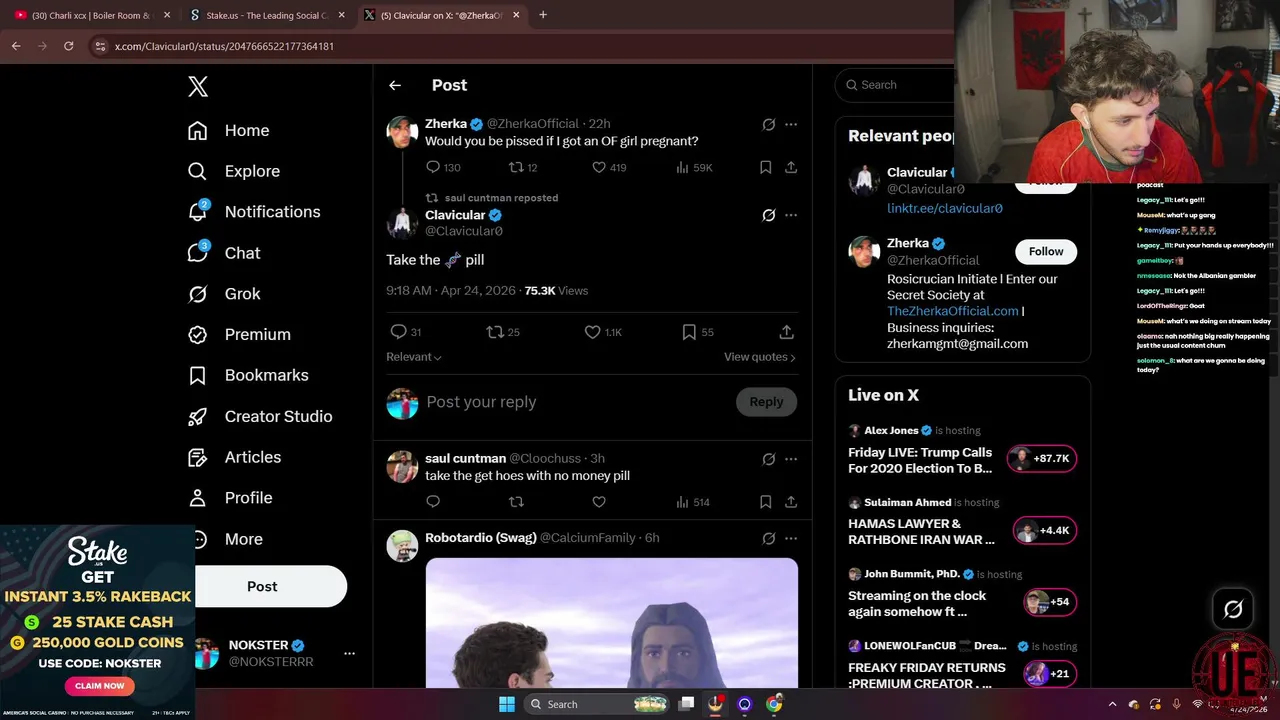This screenshot has height=720, width=1280.
Task: Repost Clavicular's post with 25 reposts
Action: point(503,332)
